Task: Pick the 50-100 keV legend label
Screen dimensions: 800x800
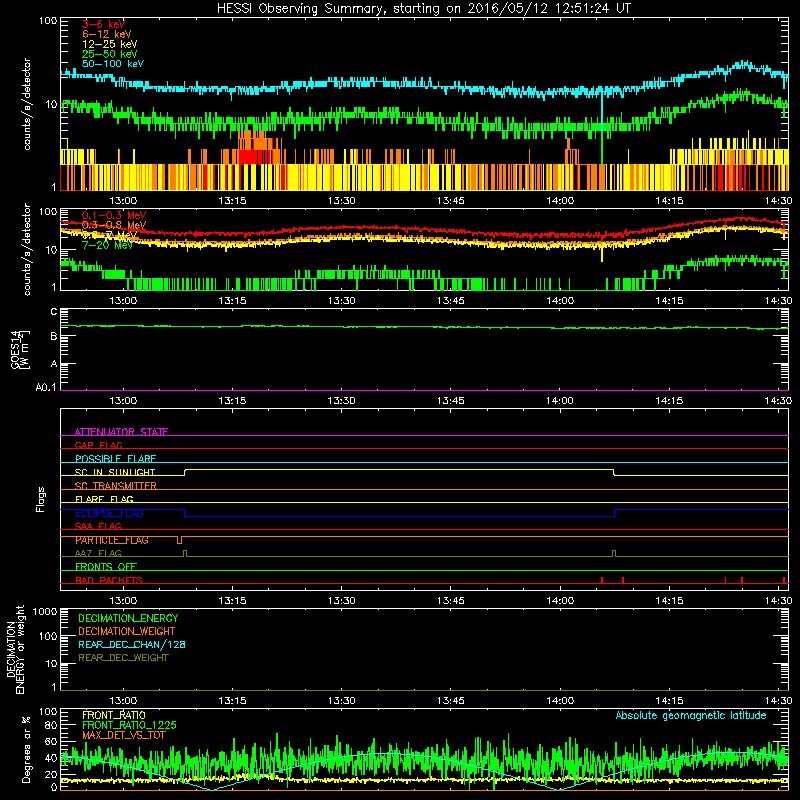Action: (x=113, y=64)
